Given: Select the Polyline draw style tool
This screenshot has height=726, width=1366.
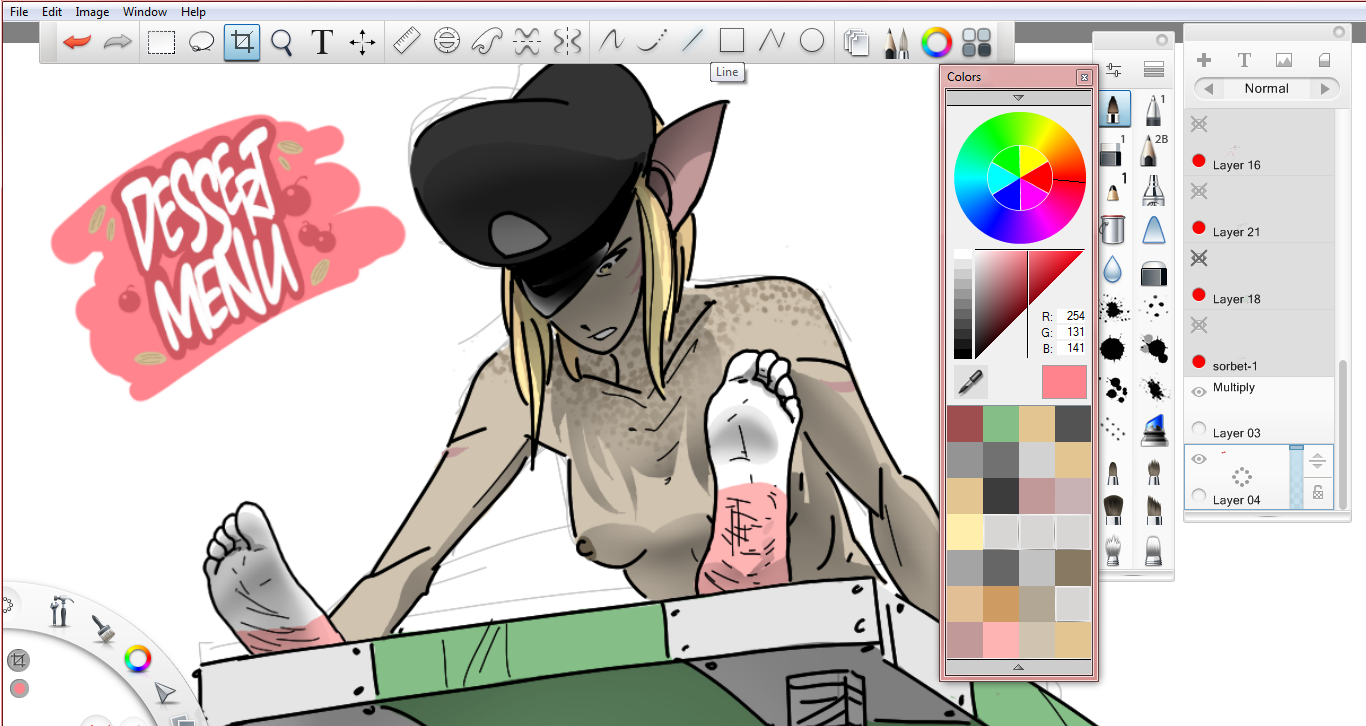Looking at the screenshot, I should point(772,41).
